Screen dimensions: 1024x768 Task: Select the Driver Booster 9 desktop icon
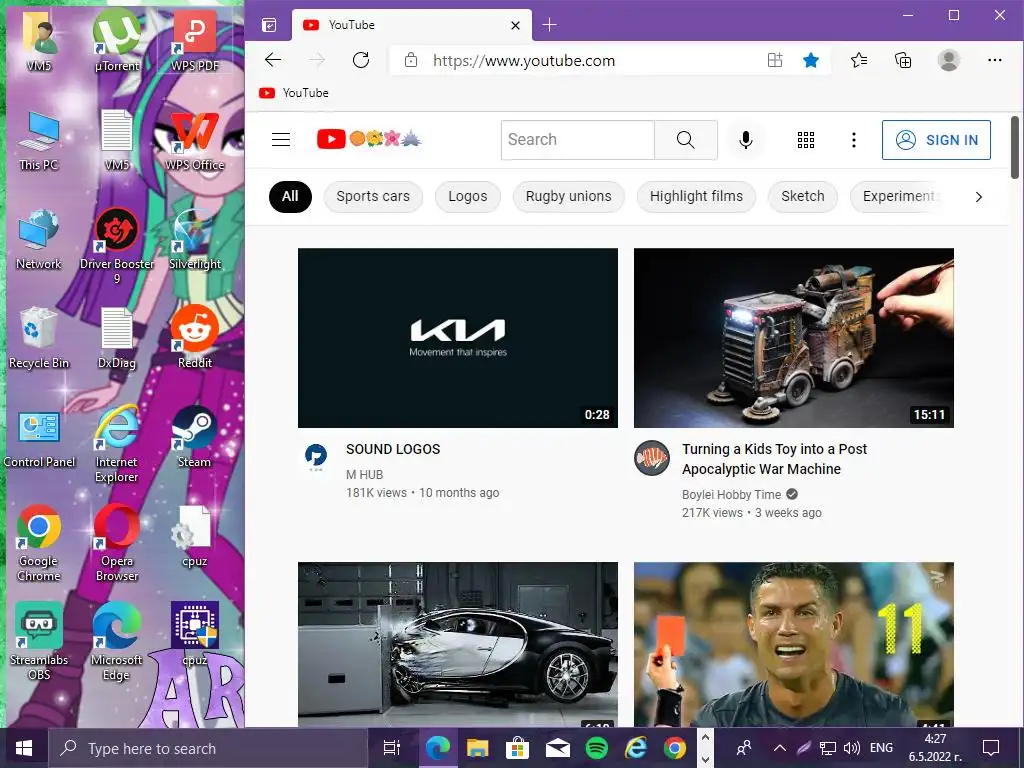coord(117,247)
